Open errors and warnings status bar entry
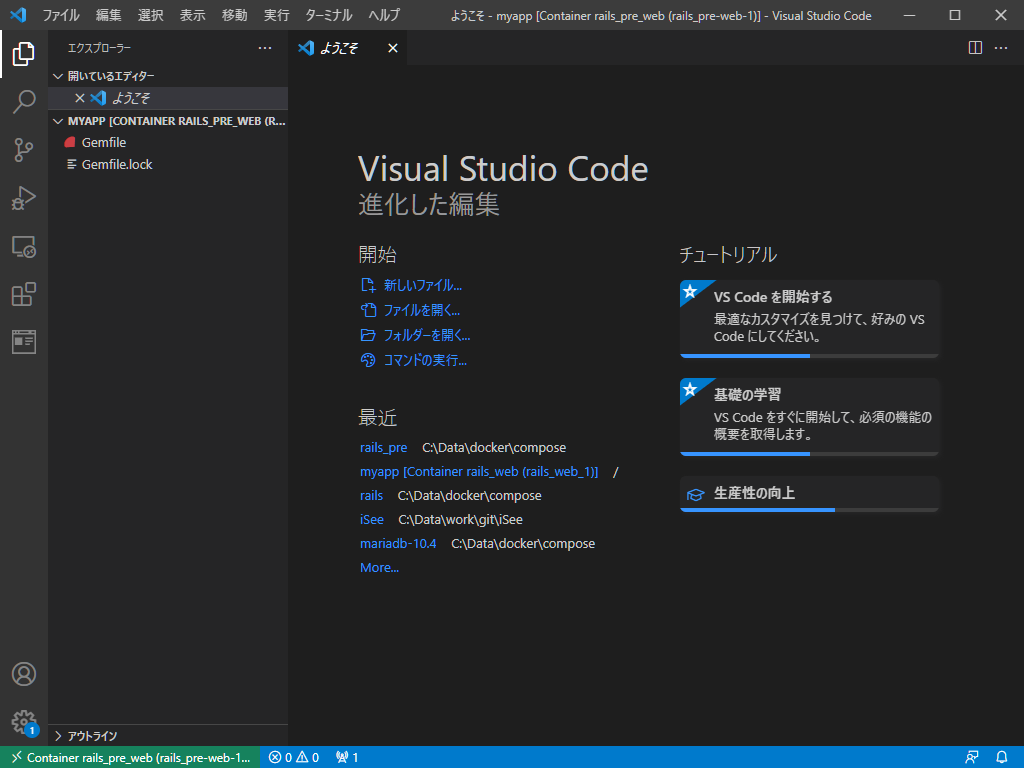 pos(294,758)
